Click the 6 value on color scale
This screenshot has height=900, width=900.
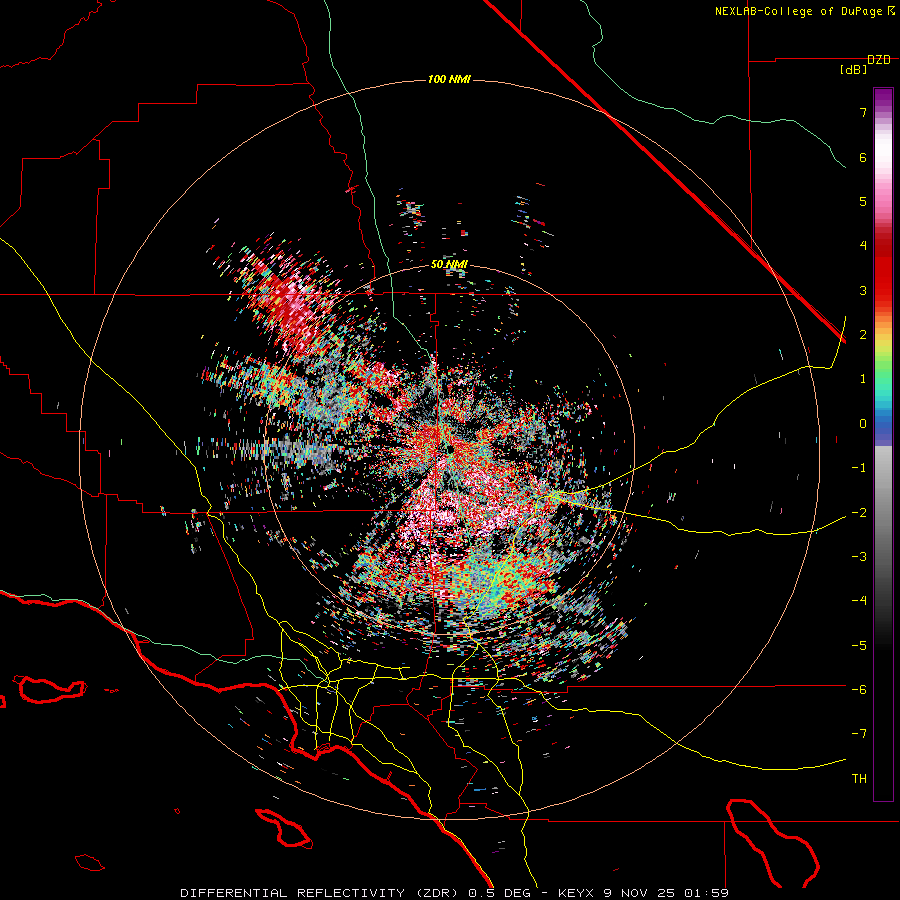pos(863,157)
